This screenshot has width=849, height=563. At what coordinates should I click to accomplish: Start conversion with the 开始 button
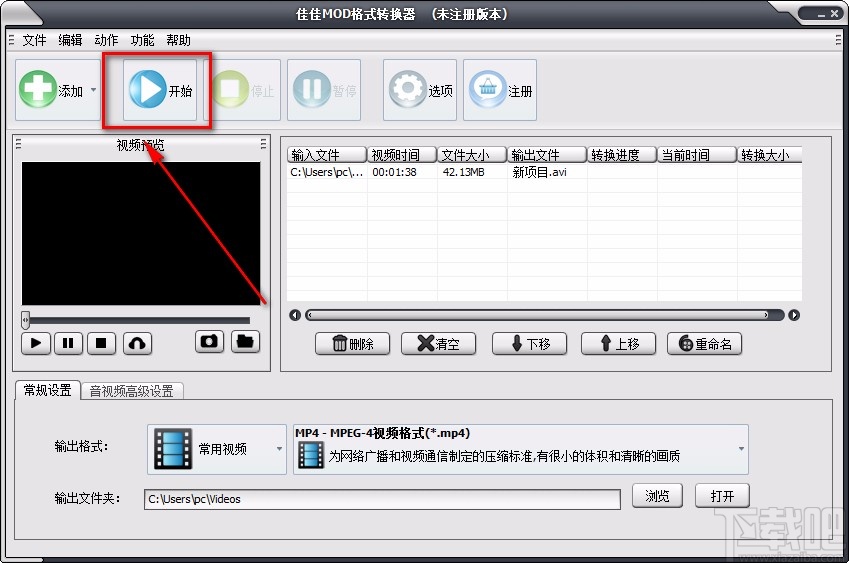[x=160, y=90]
